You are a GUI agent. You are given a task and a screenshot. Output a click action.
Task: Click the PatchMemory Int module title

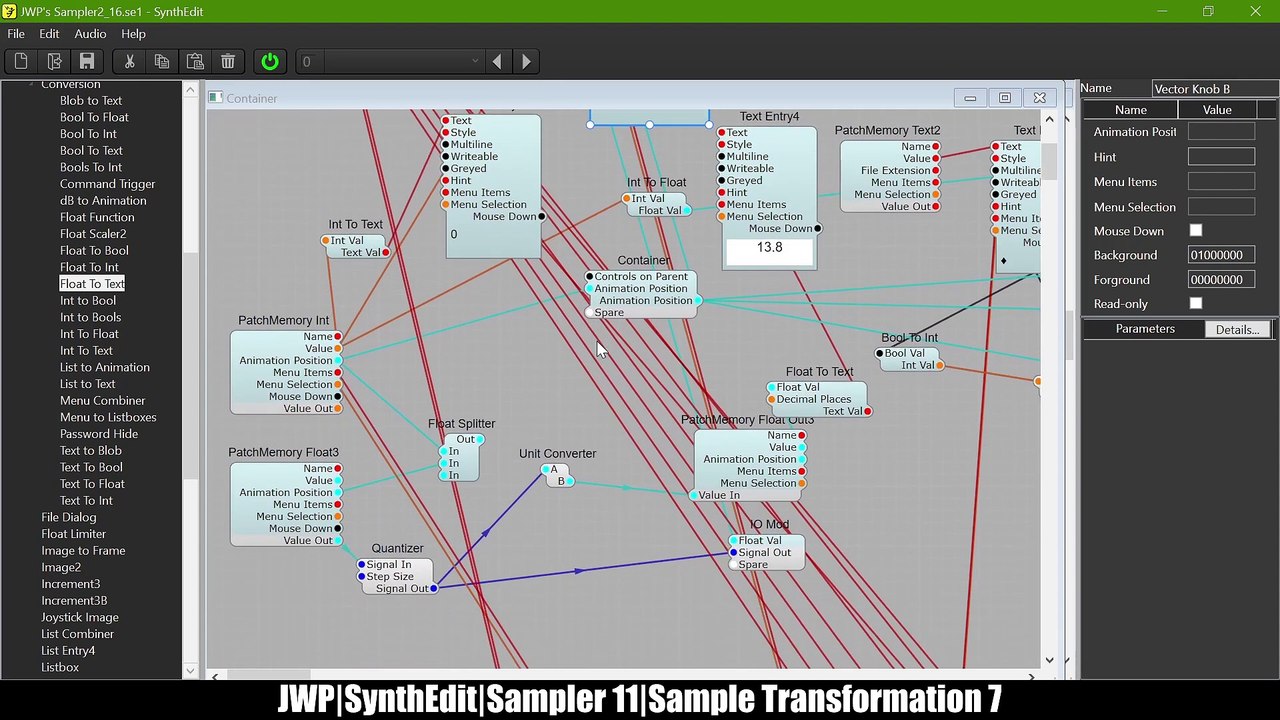point(283,321)
